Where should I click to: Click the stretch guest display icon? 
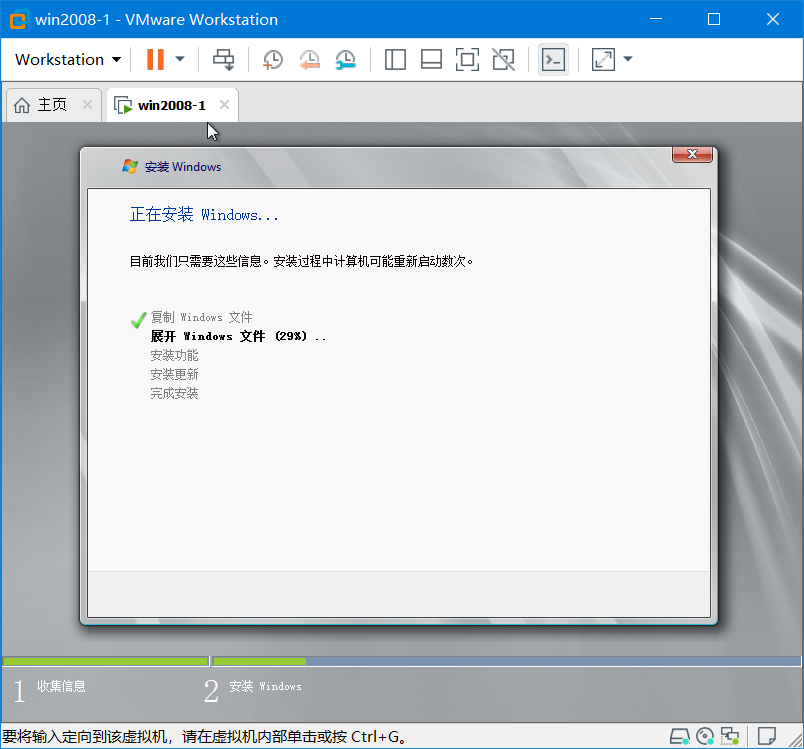604,59
